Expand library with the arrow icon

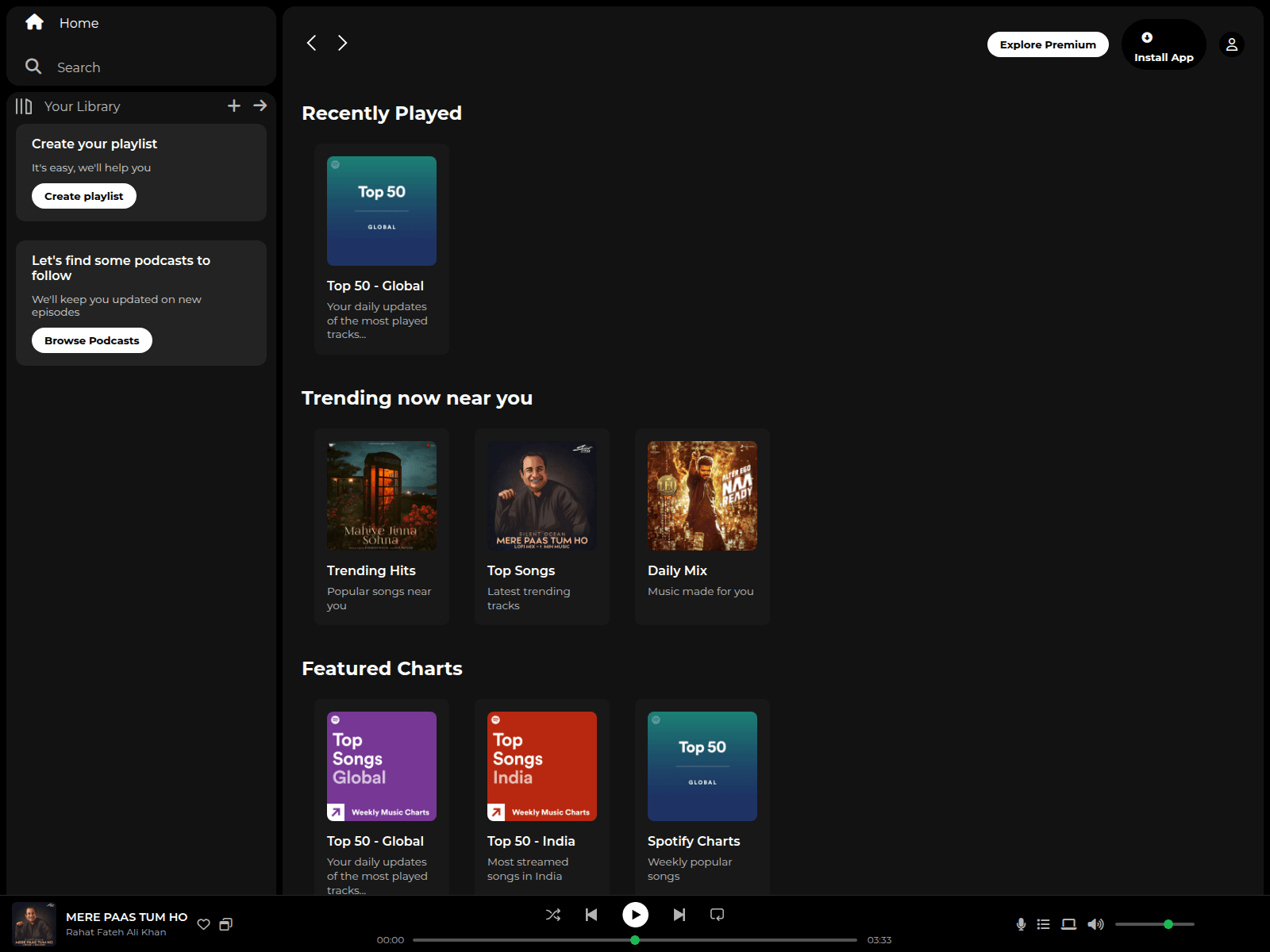[x=260, y=106]
